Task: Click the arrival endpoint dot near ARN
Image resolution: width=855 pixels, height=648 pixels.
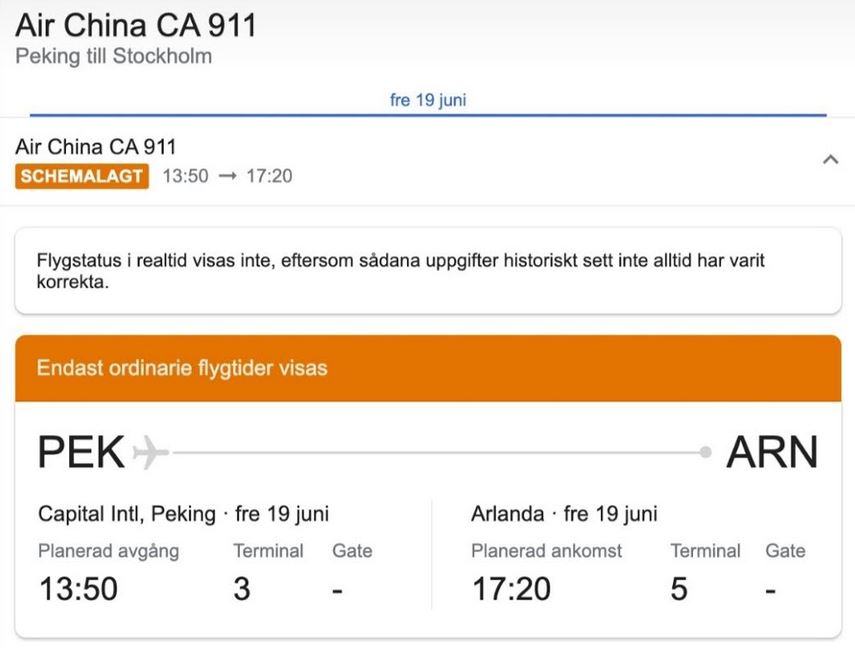Action: [x=706, y=453]
